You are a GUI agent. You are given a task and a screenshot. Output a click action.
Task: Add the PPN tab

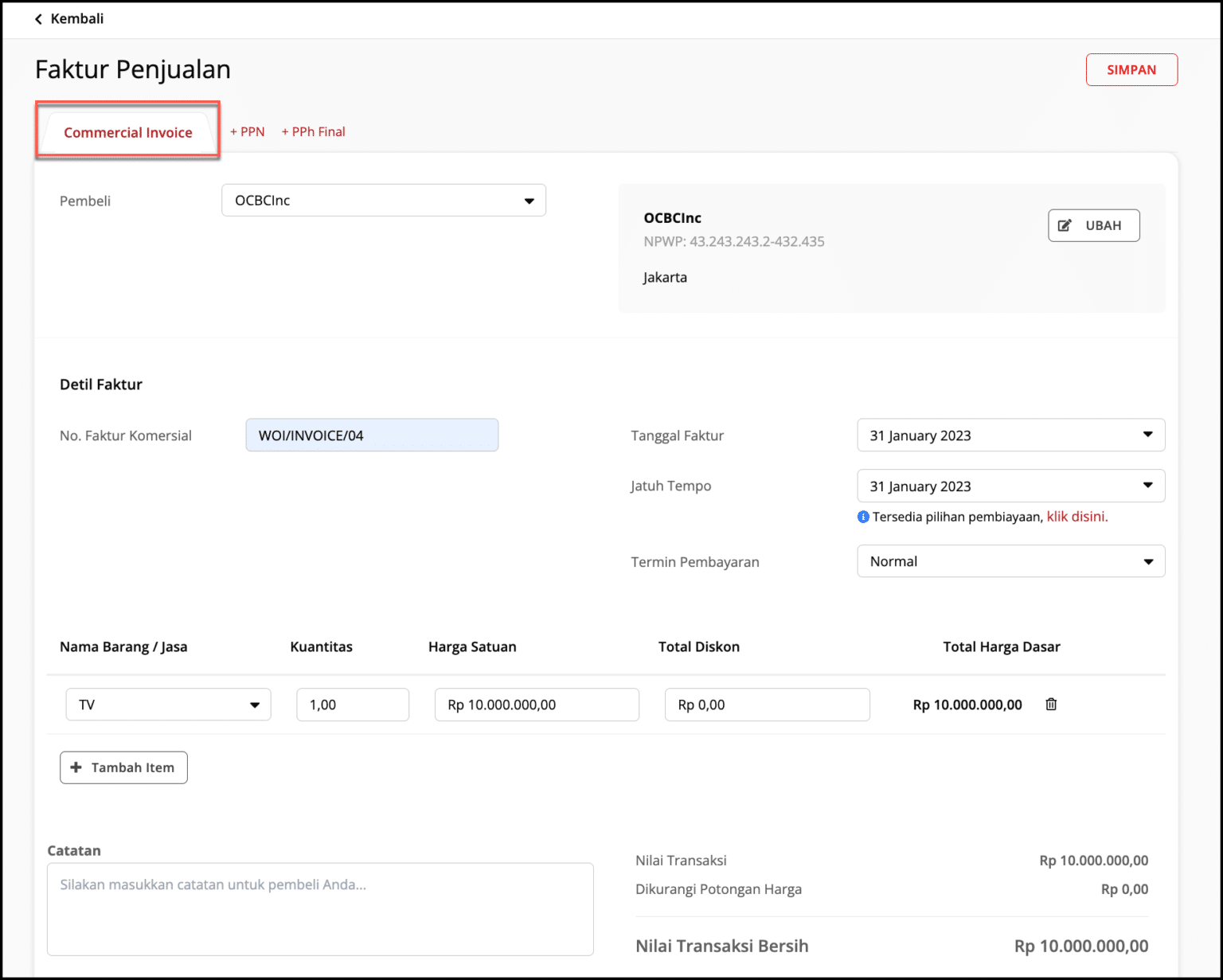pos(248,132)
